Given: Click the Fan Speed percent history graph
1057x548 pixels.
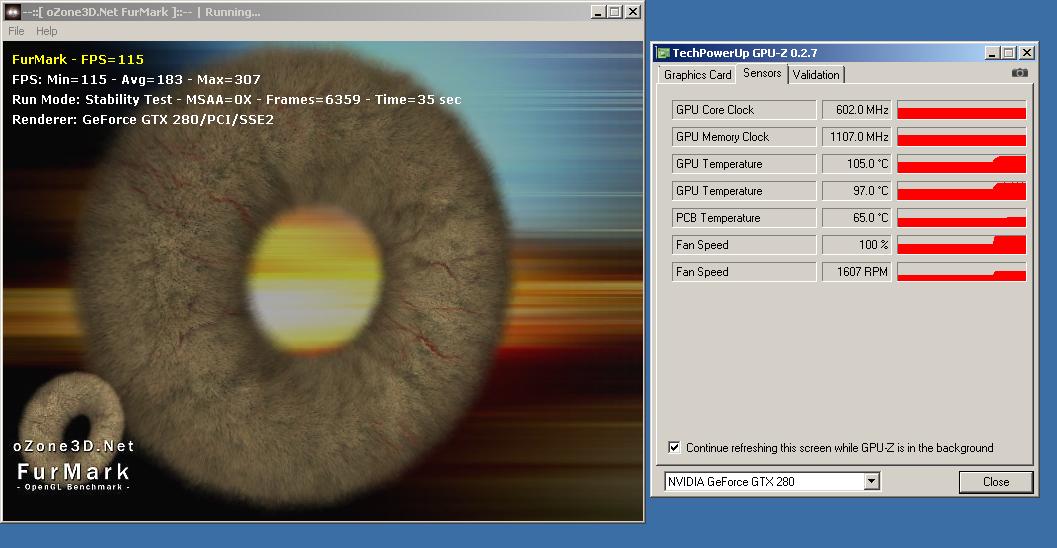Looking at the screenshot, I should click(x=961, y=245).
